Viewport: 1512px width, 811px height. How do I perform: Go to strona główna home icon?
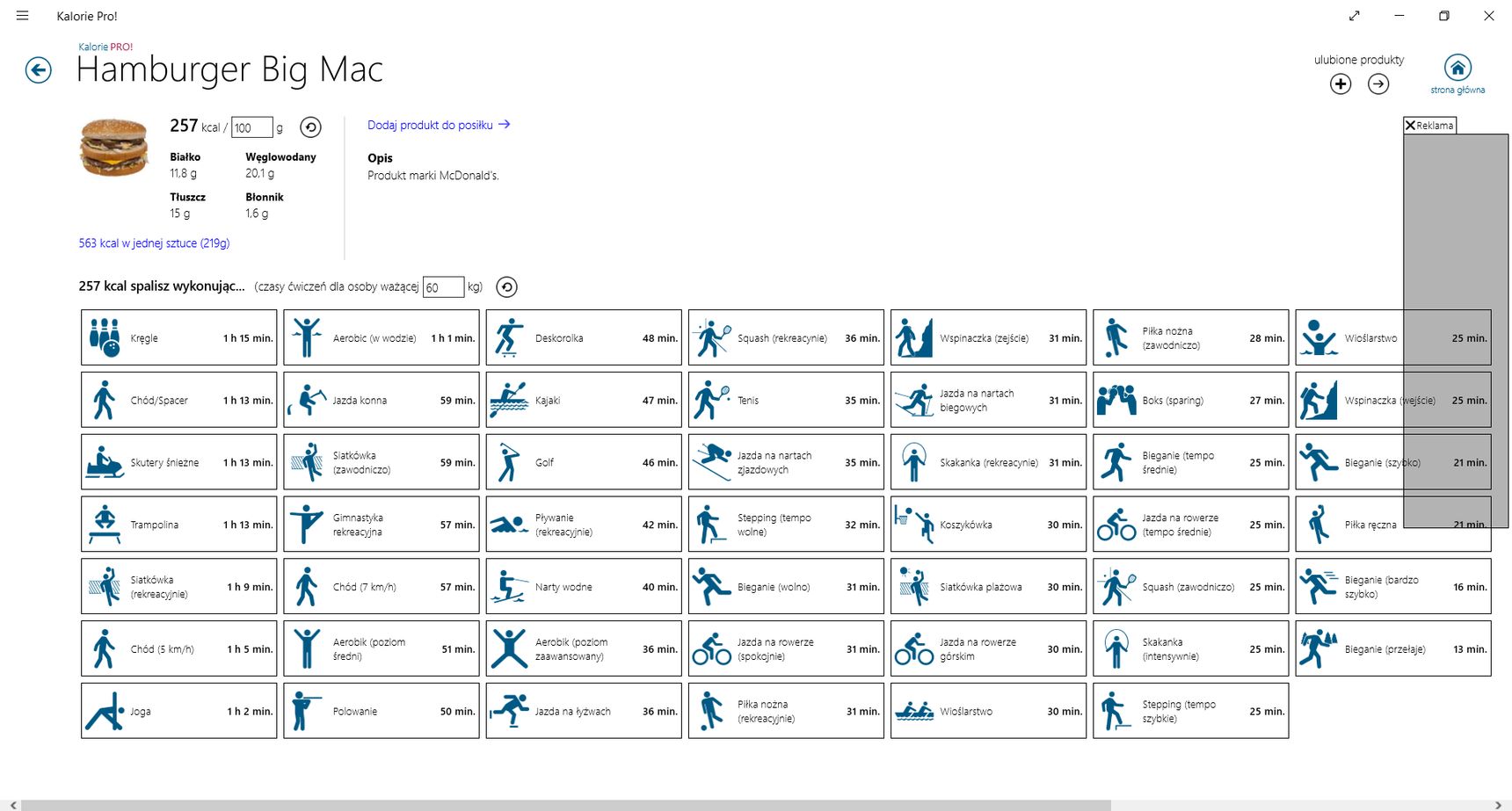click(1457, 68)
